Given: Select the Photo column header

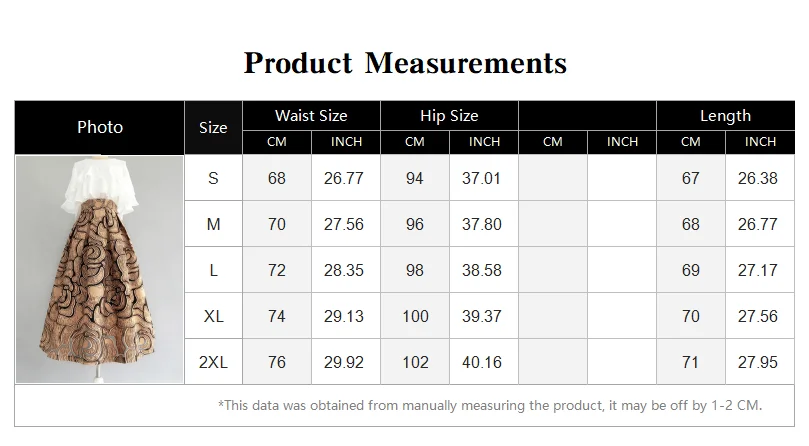Looking at the screenshot, I should 100,127.
